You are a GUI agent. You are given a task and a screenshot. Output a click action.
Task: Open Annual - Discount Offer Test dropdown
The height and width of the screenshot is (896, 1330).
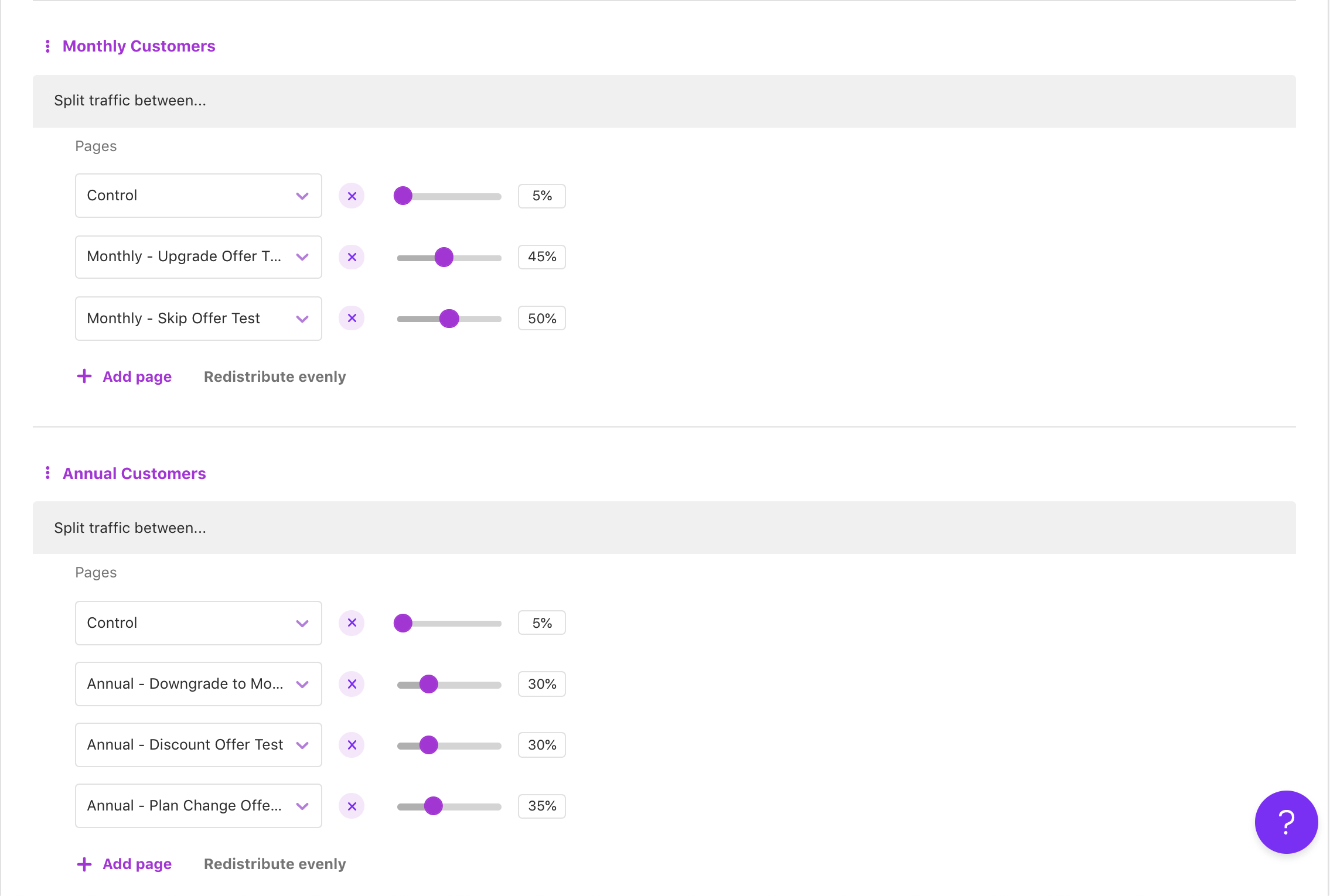tap(198, 745)
